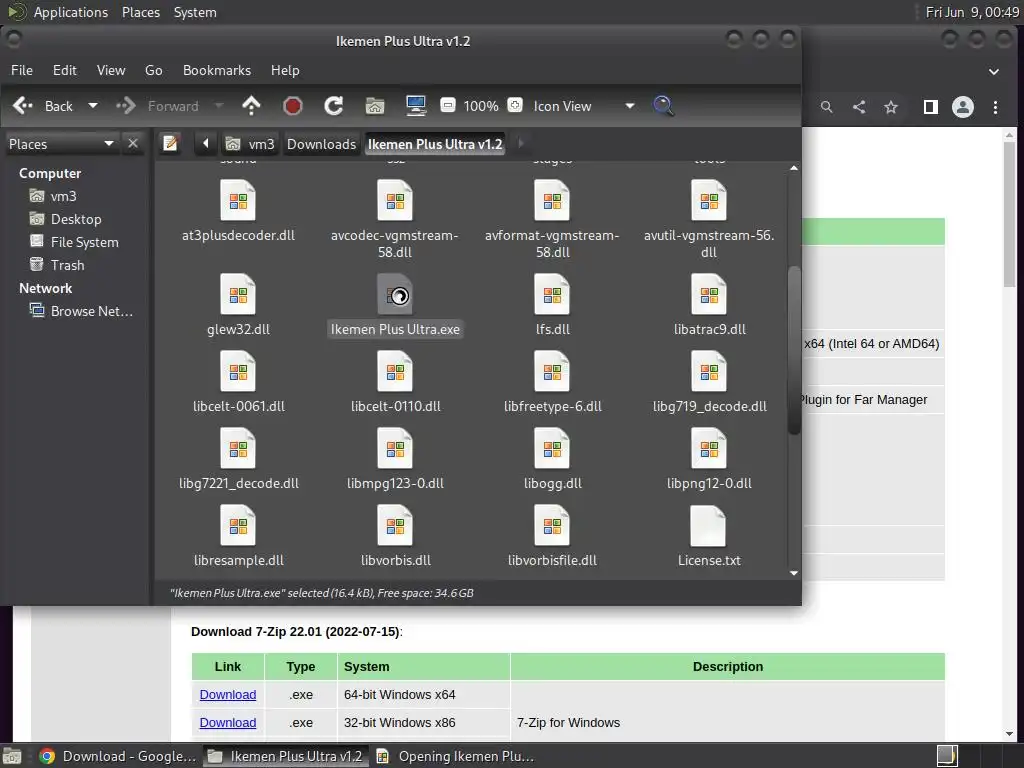Click the 32-bit Windows x86 Download link
The height and width of the screenshot is (768, 1024).
[x=227, y=722]
